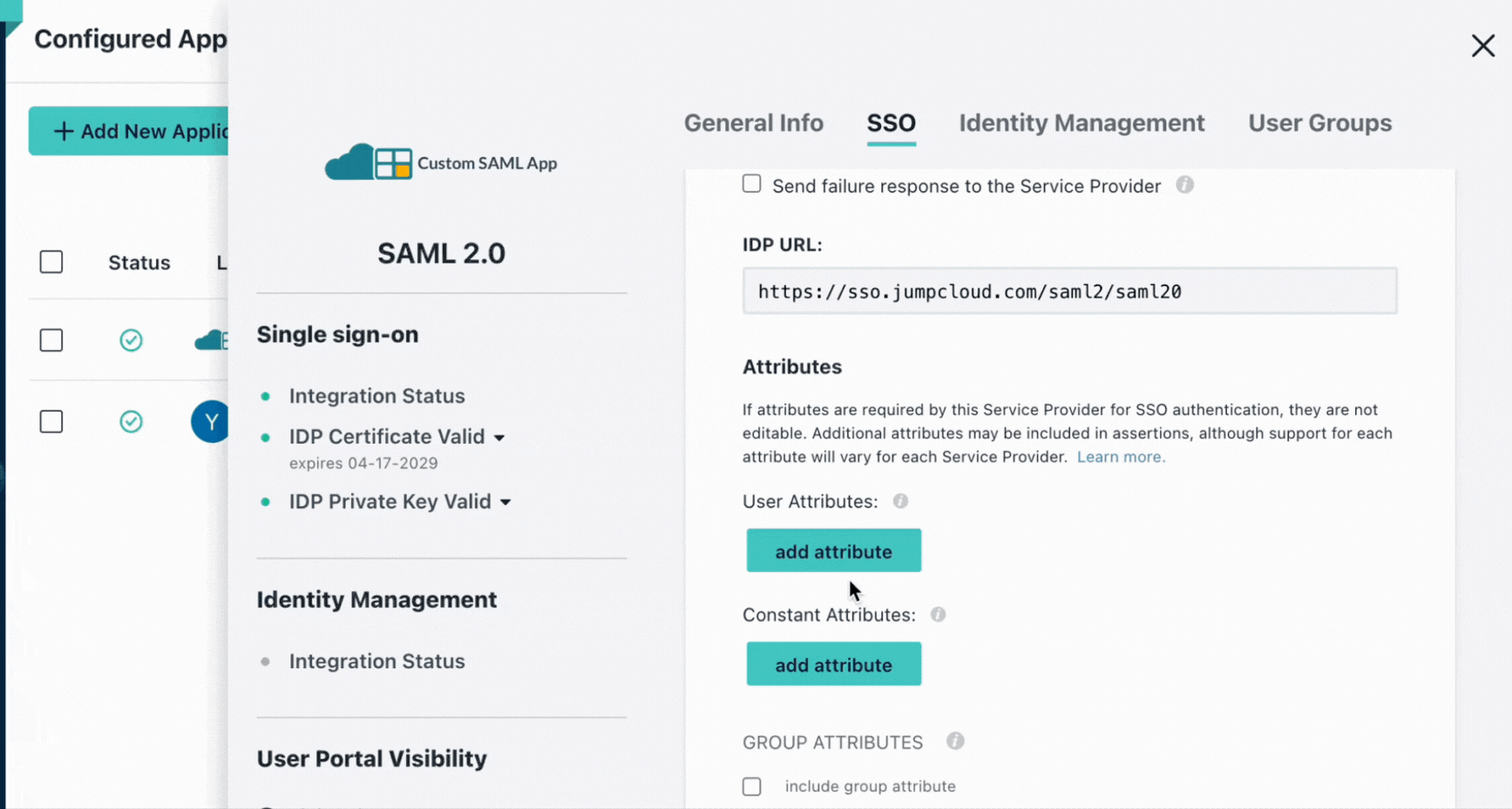Image resolution: width=1512 pixels, height=809 pixels.
Task: Click the blue Y application avatar icon
Action: coord(210,421)
